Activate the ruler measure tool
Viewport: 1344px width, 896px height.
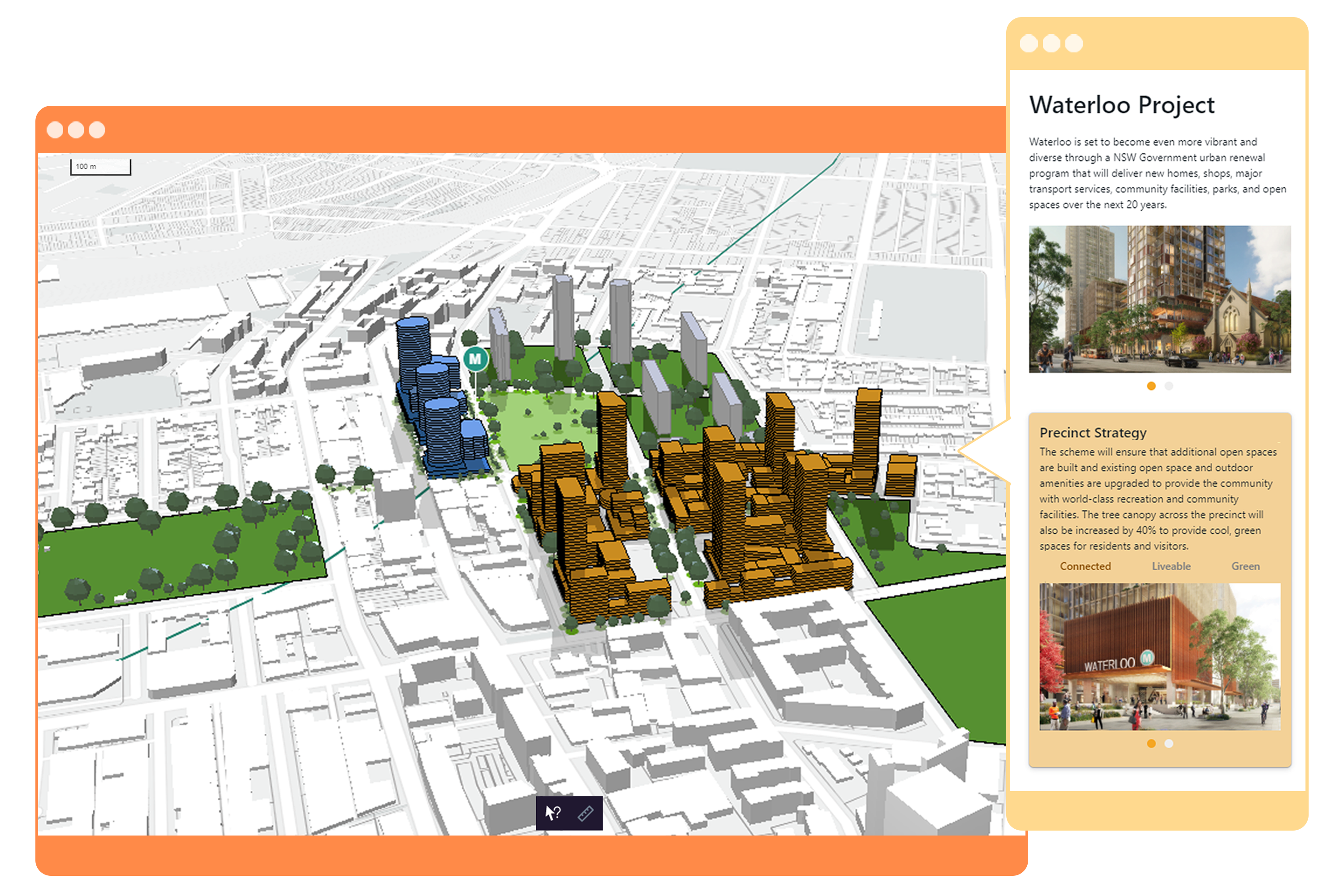point(586,813)
